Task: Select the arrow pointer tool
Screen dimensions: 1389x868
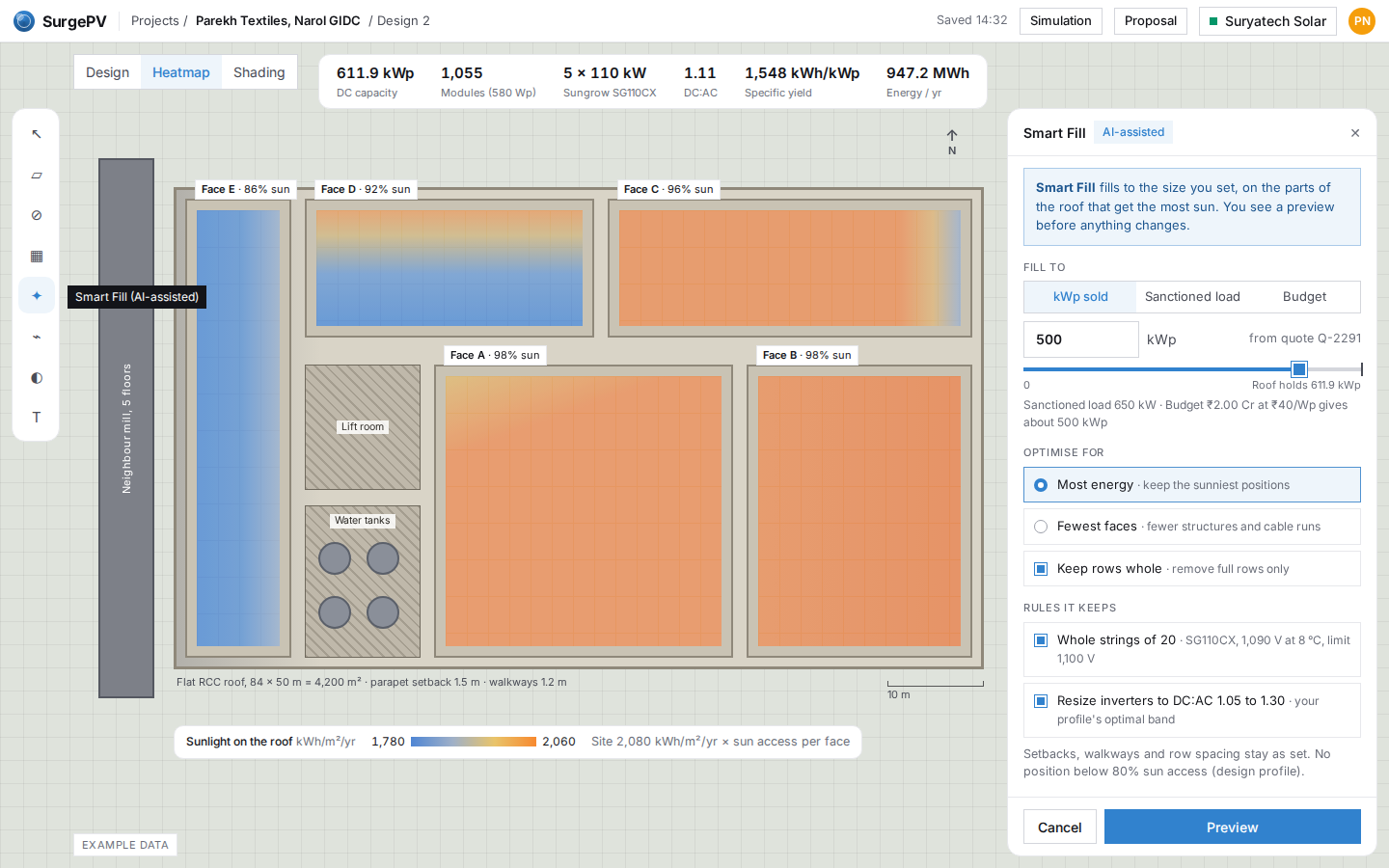Action: point(37,134)
